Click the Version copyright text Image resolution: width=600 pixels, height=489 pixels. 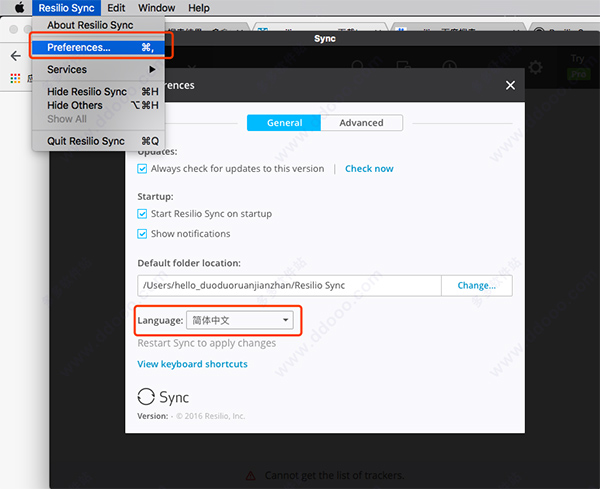pos(191,416)
